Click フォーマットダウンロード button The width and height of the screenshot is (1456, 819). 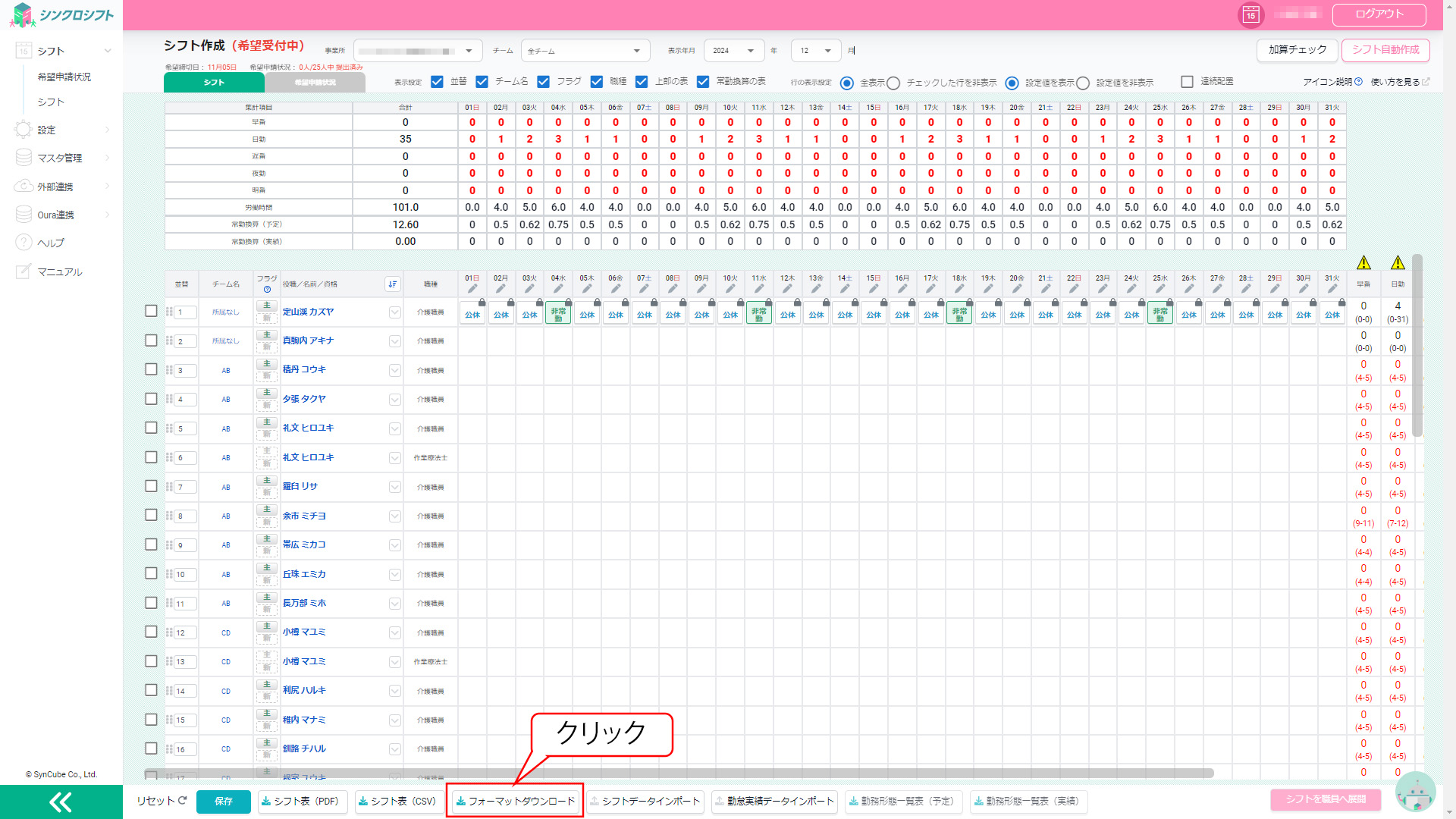tap(515, 802)
